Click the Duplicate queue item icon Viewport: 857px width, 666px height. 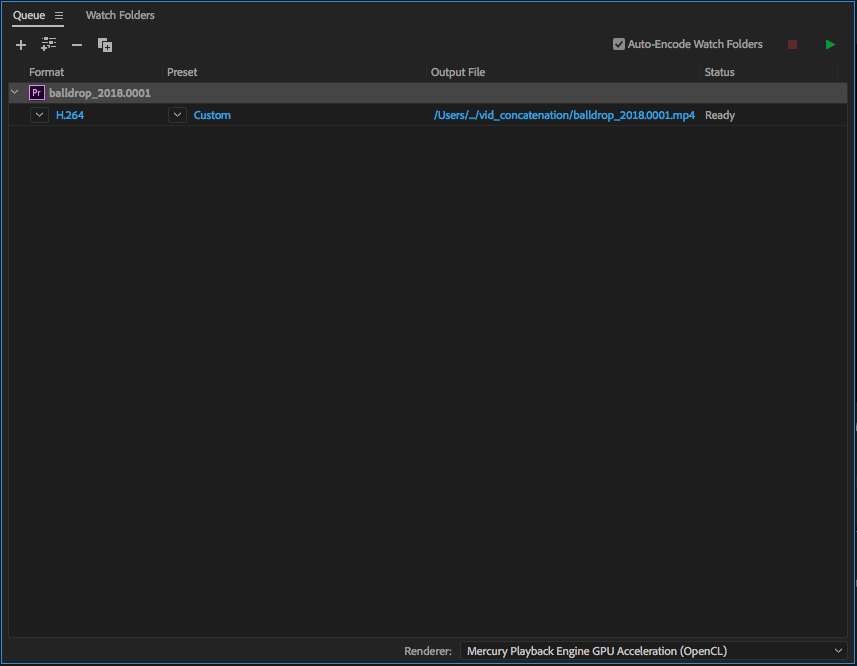tap(105, 45)
